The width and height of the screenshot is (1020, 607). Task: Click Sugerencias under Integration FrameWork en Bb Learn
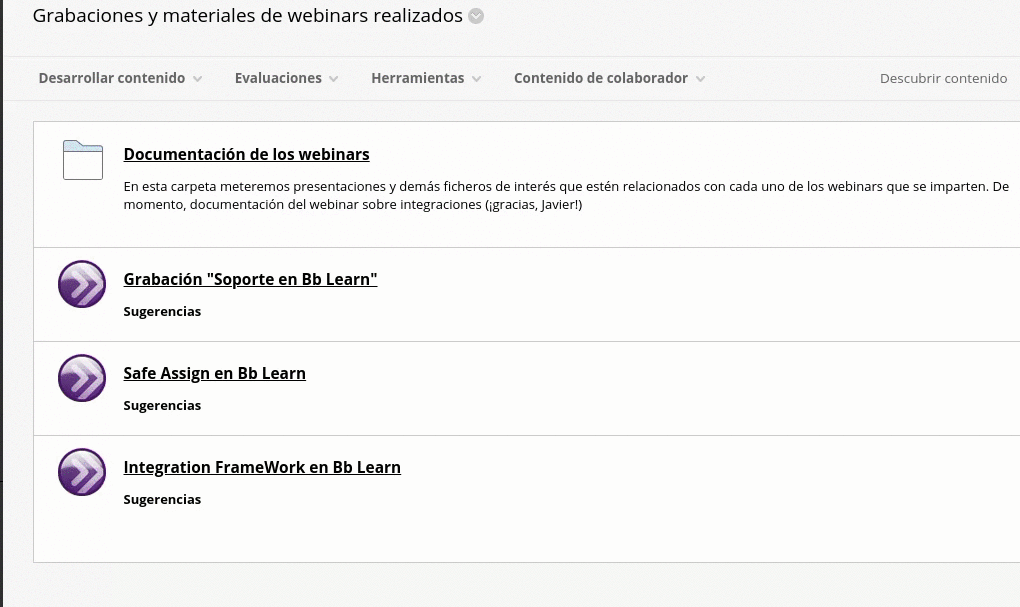pos(162,499)
